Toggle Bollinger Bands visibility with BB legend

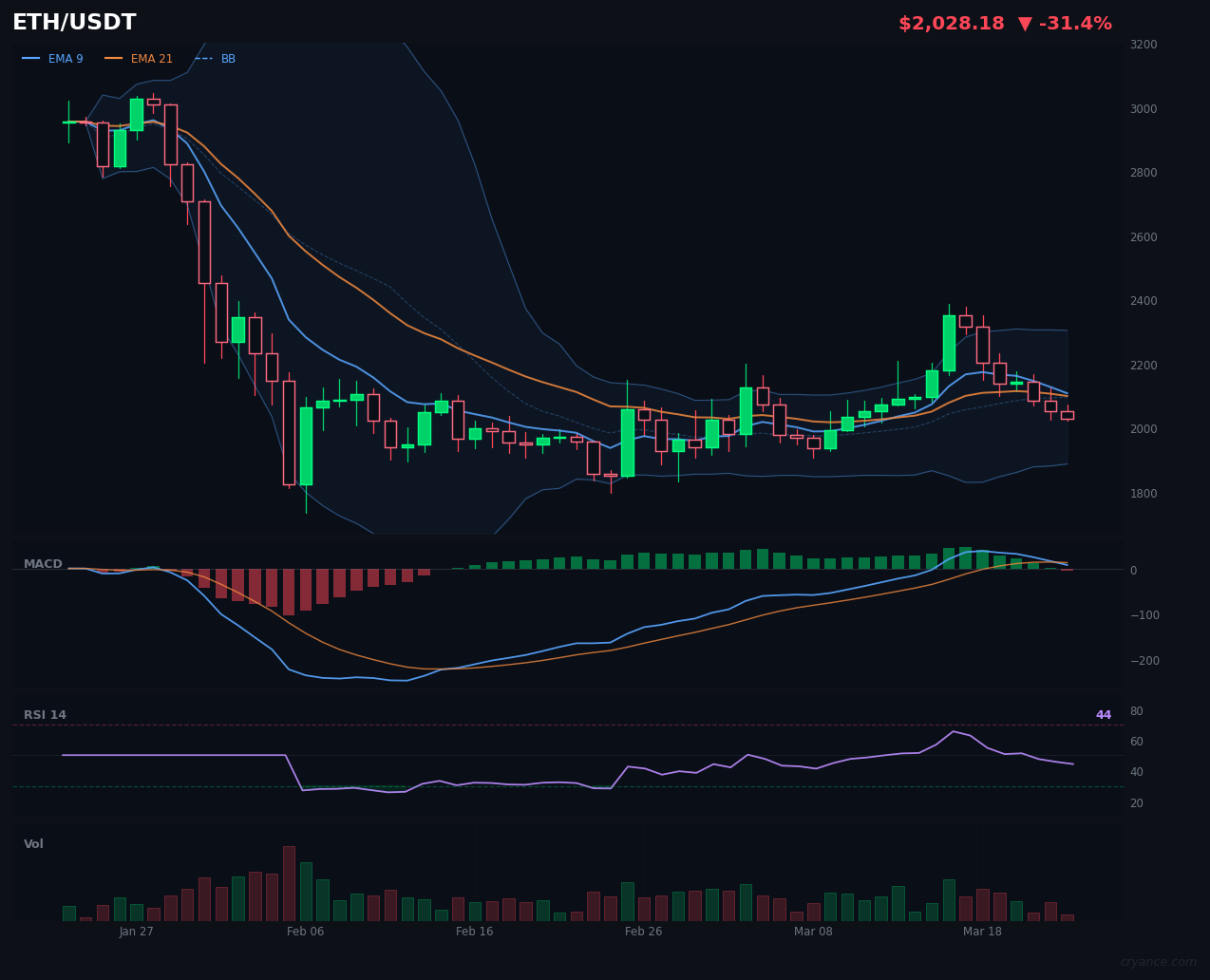pos(204,58)
